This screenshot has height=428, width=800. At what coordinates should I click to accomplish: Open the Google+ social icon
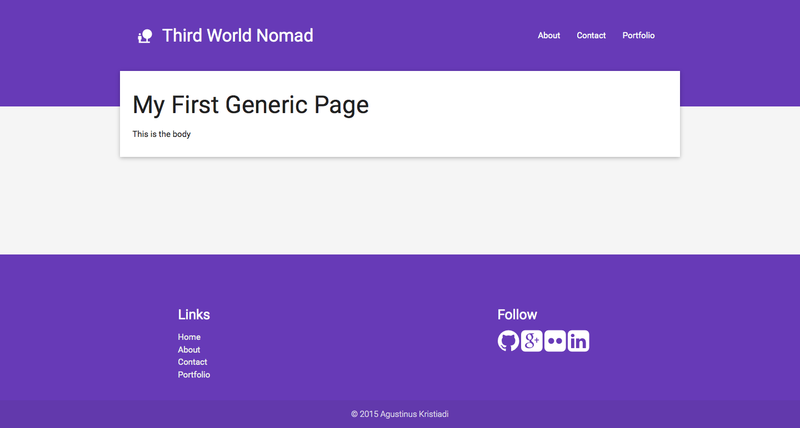pos(532,341)
